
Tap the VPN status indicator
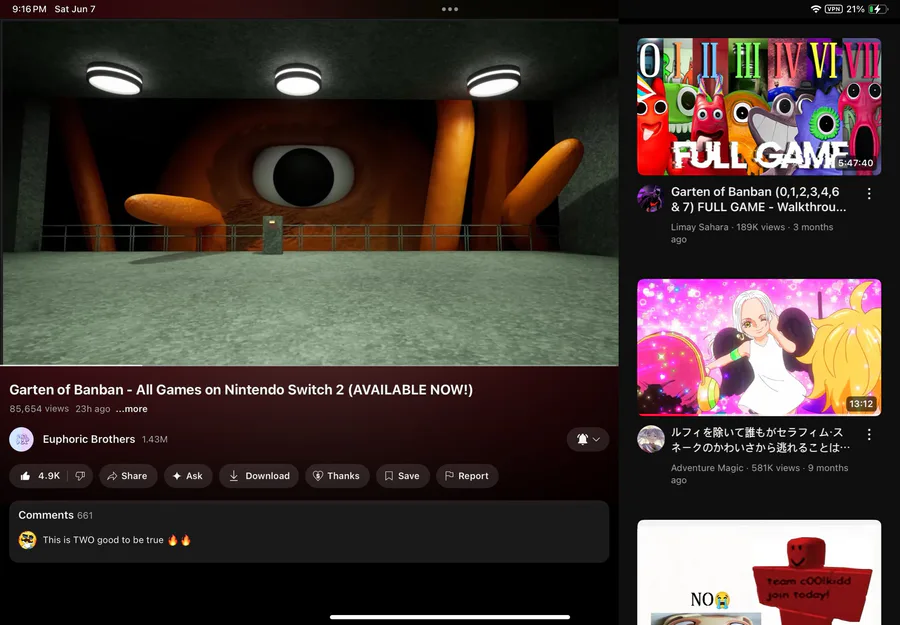pyautogui.click(x=833, y=9)
